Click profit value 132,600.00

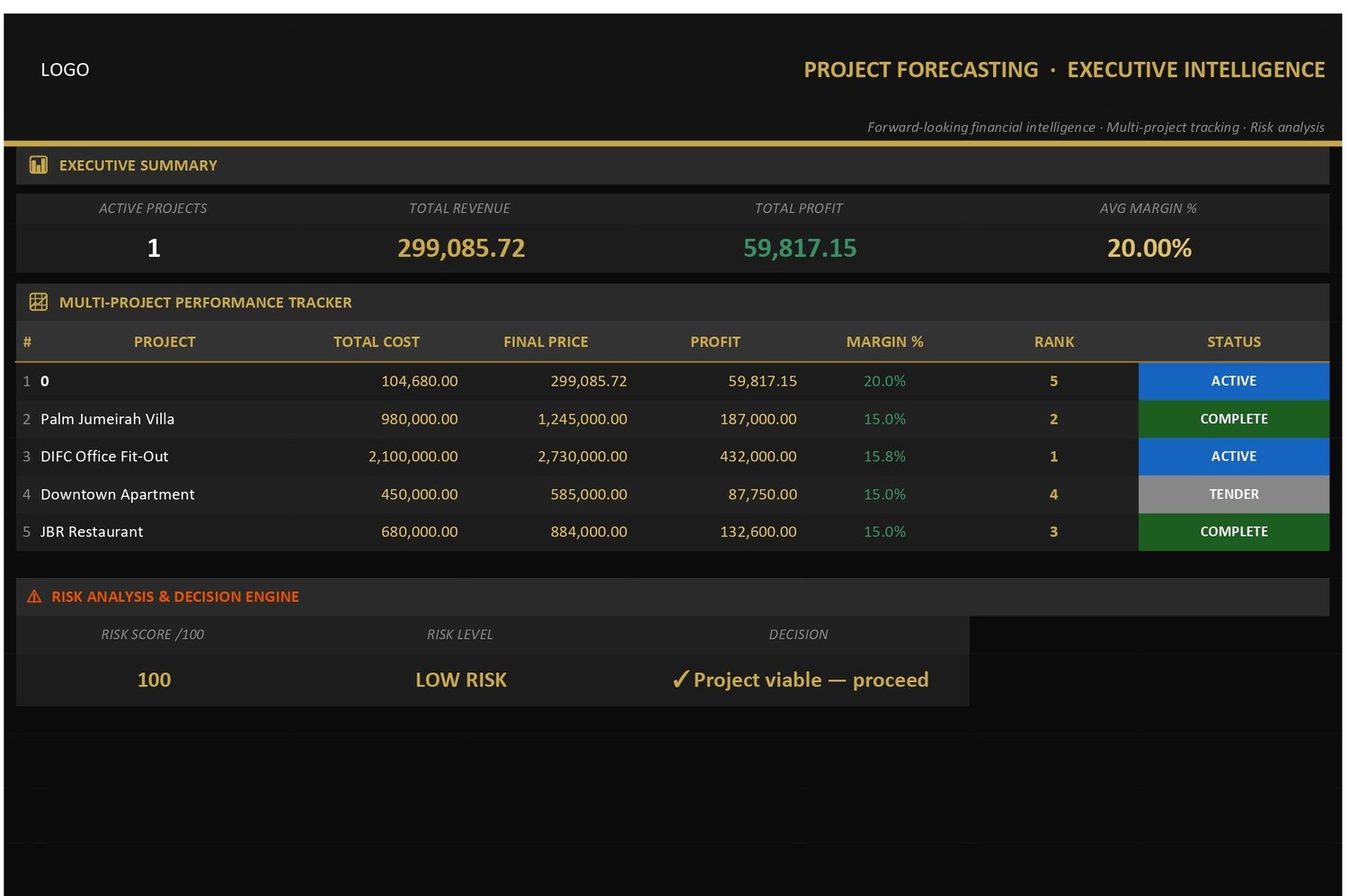coord(758,532)
